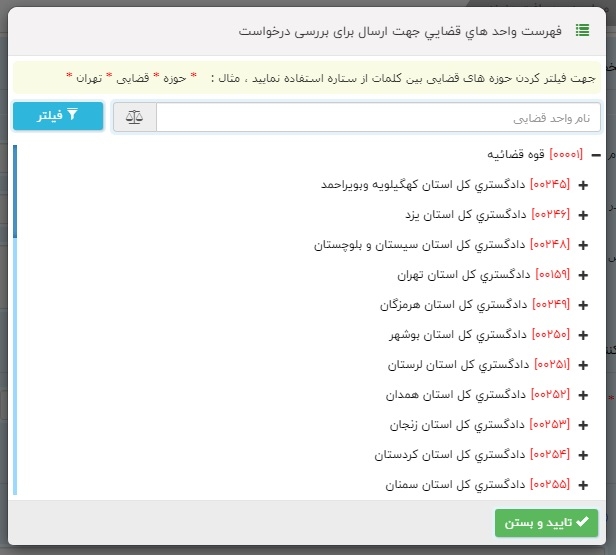This screenshot has height=555, width=616.
Task: Expand دادگستري كل استان همدان node
Action: tap(583, 395)
